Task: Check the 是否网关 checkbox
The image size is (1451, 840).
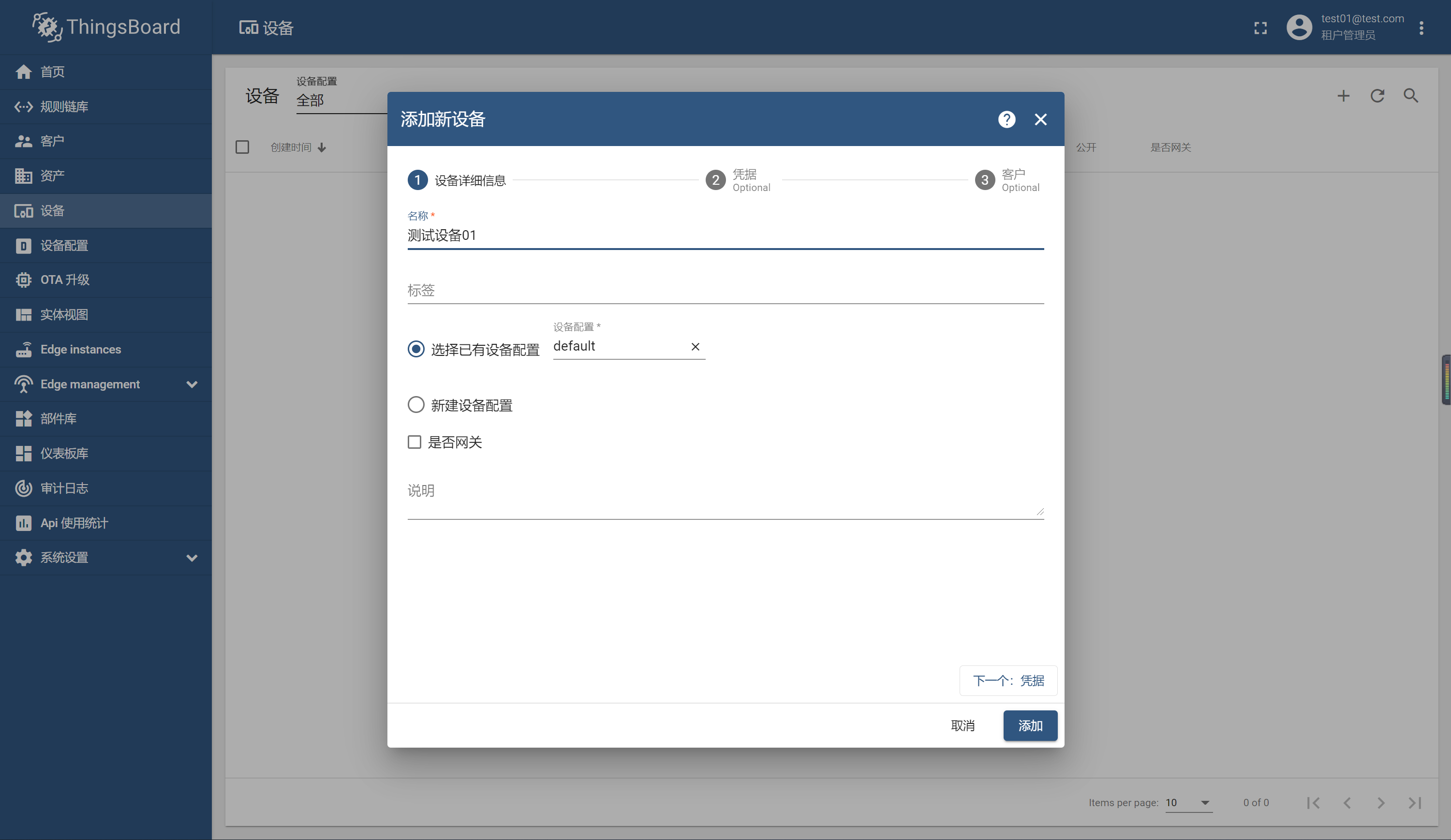Action: tap(415, 442)
